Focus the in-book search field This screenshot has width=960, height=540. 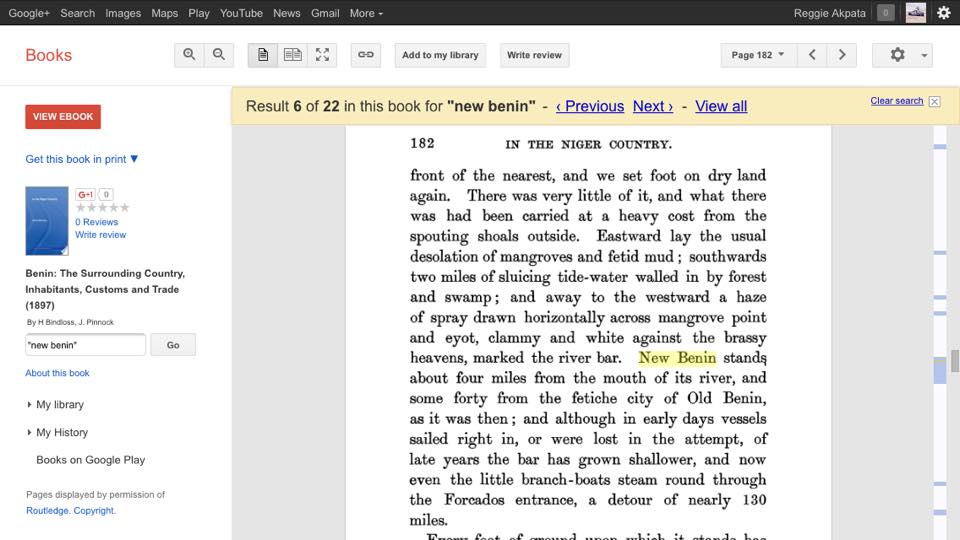[x=86, y=345]
